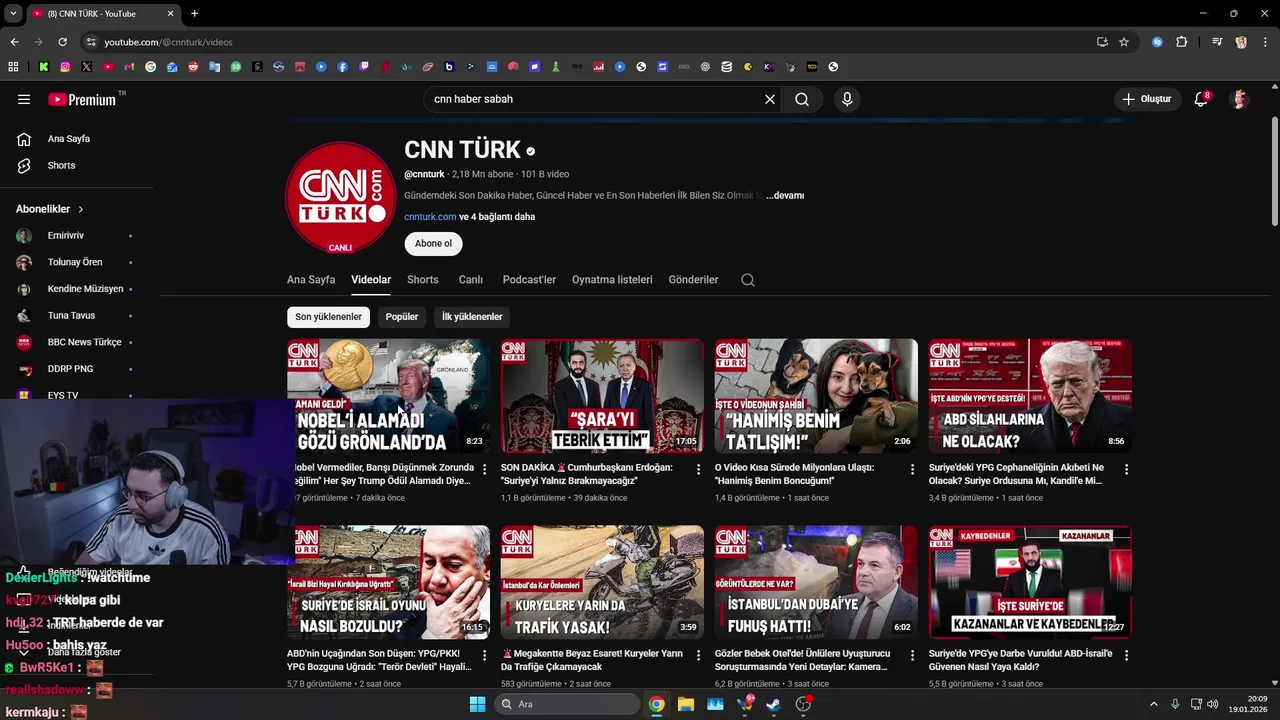The width and height of the screenshot is (1280, 720).
Task: Open BBC News Türkçe subscription
Action: click(84, 342)
